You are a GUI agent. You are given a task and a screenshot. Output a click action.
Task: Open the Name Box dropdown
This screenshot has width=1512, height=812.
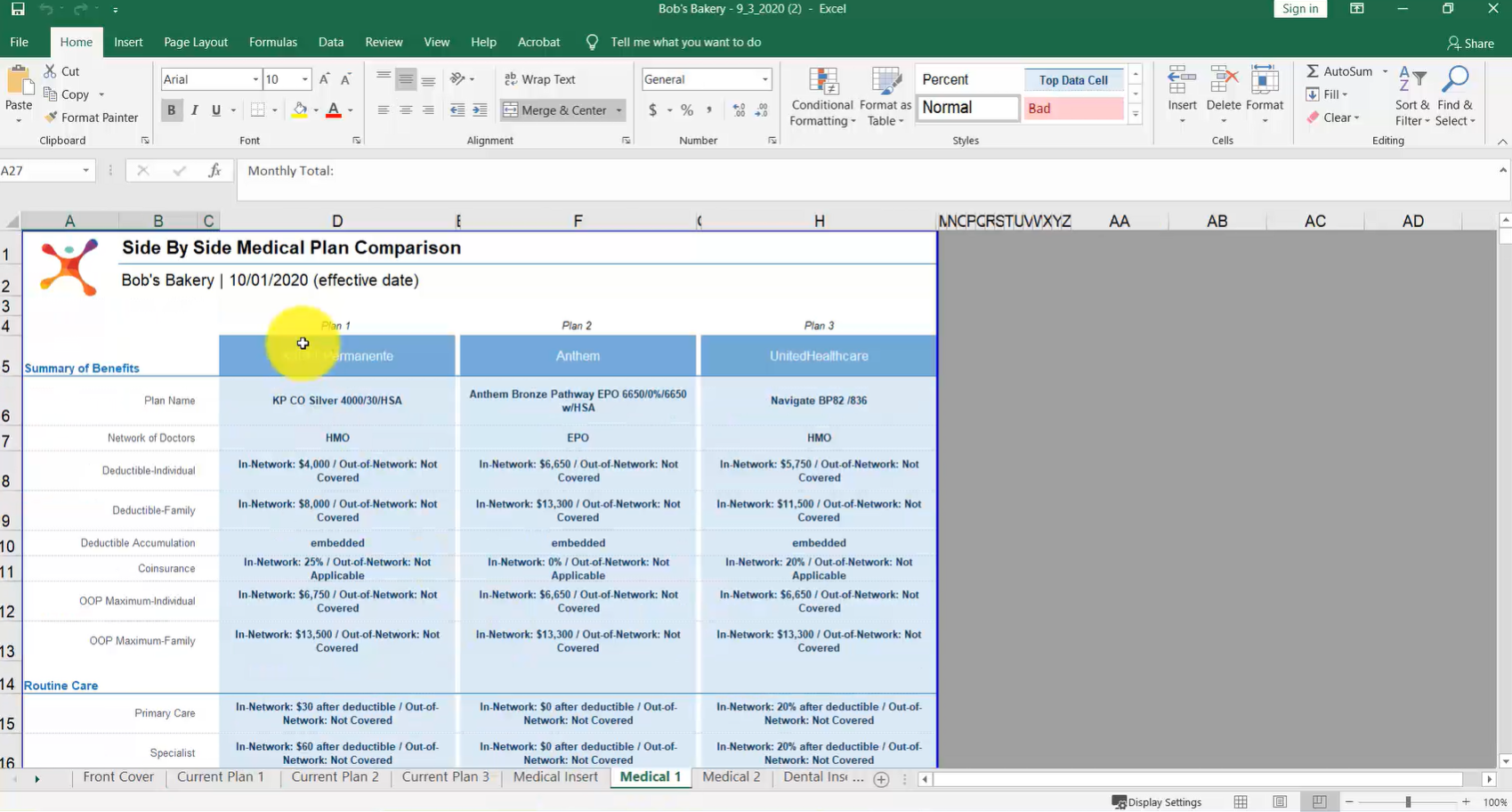click(85, 171)
